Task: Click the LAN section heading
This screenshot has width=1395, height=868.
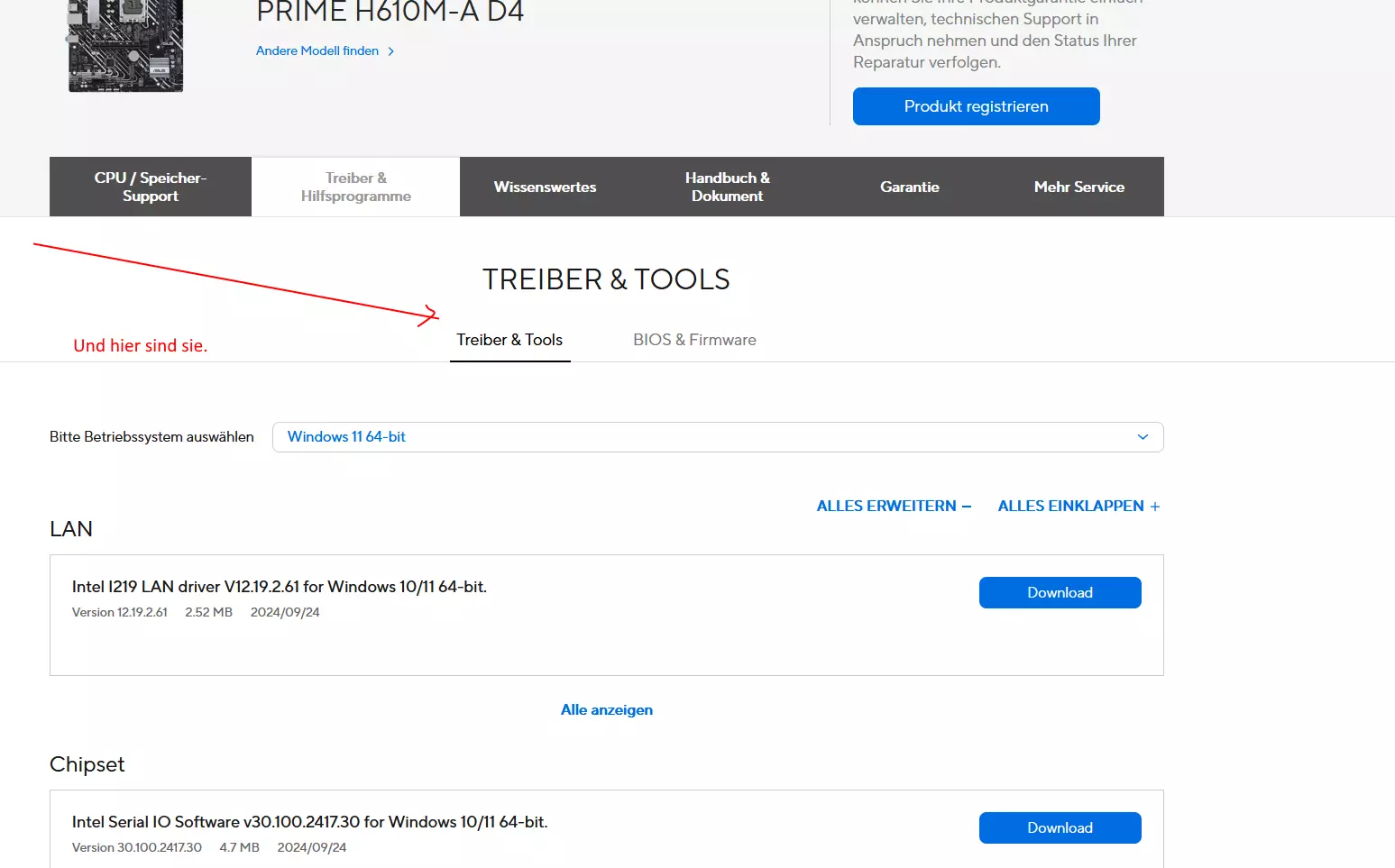Action: tap(71, 529)
